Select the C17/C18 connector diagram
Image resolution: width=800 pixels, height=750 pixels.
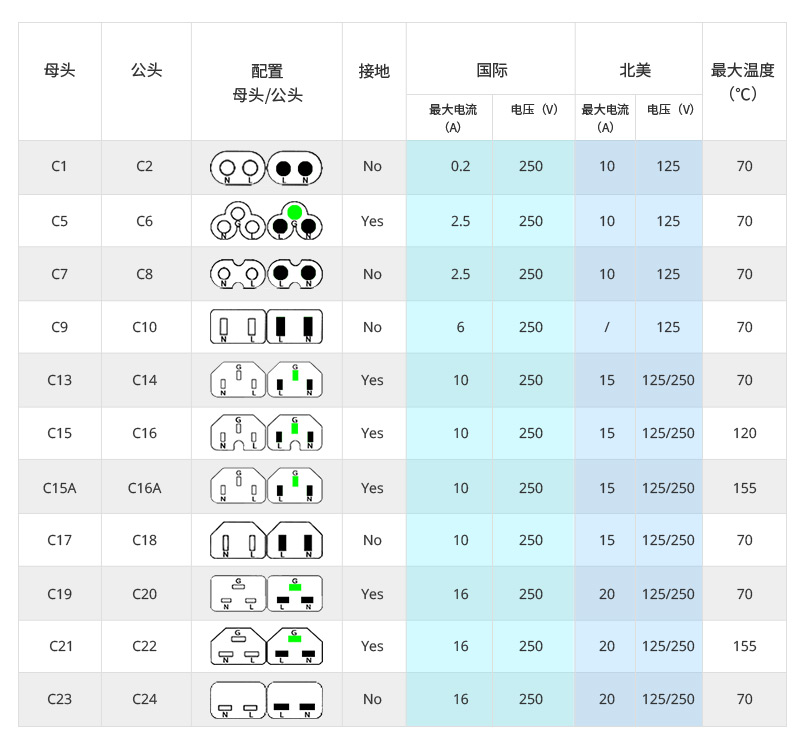[x=267, y=540]
